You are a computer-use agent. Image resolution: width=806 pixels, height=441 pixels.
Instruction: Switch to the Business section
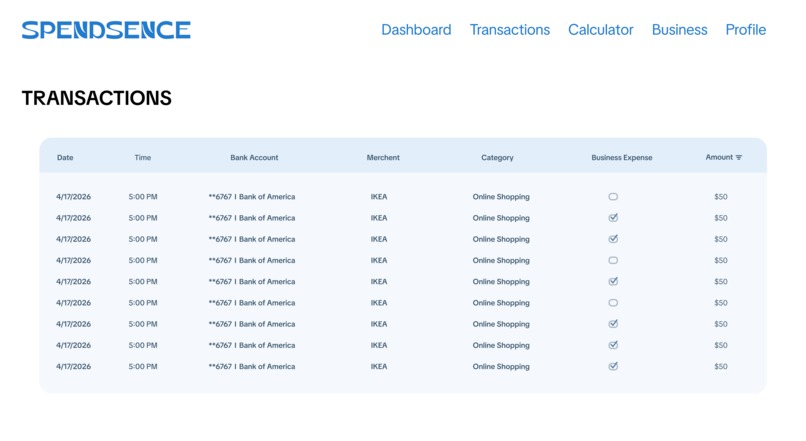coord(680,30)
